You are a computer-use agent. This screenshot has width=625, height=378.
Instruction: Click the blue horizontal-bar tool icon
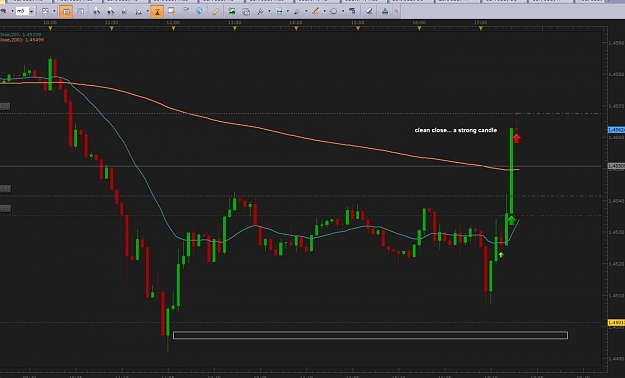tap(279, 12)
